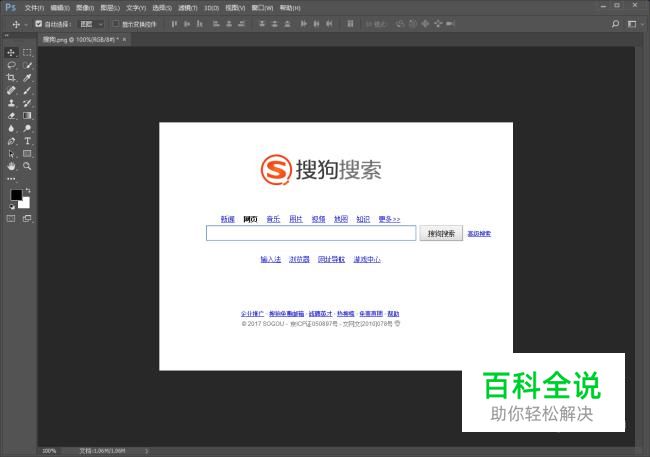The image size is (650, 457).
Task: Open the 滤镜(T) menu
Action: click(x=188, y=8)
